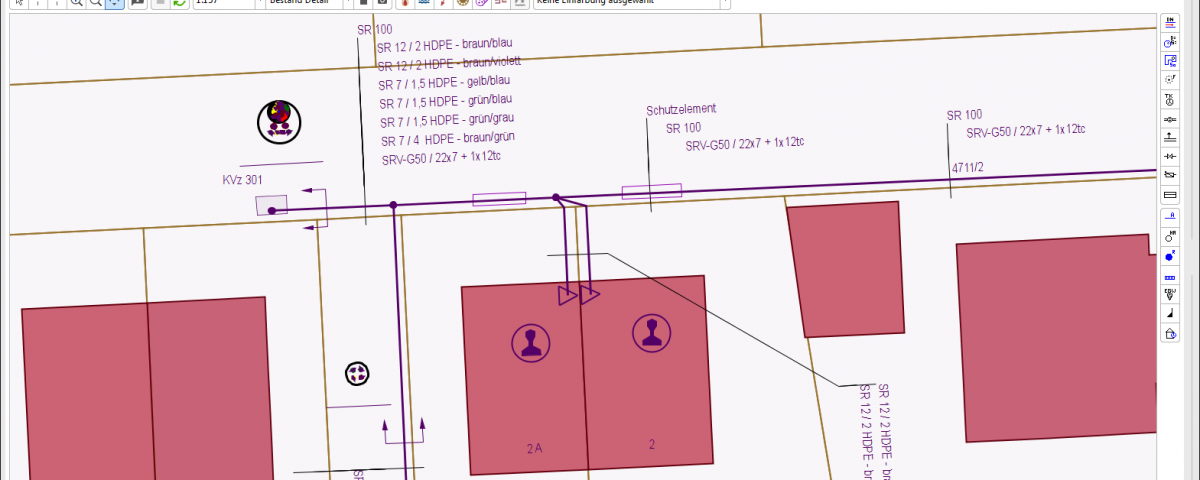Select the house icon in right toolbar
The height and width of the screenshot is (480, 1200).
[x=1170, y=334]
